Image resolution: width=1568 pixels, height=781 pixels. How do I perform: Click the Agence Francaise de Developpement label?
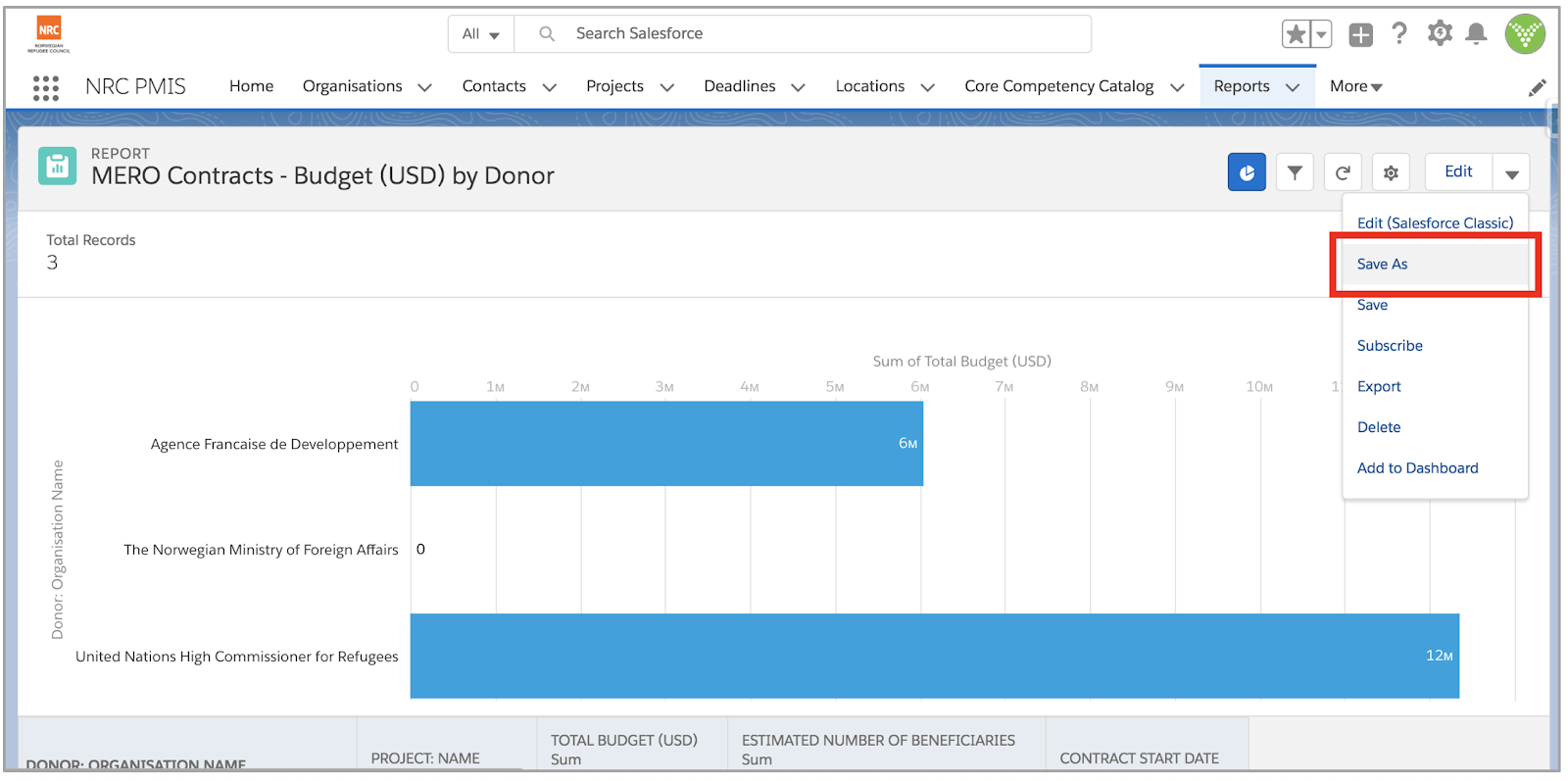(274, 444)
